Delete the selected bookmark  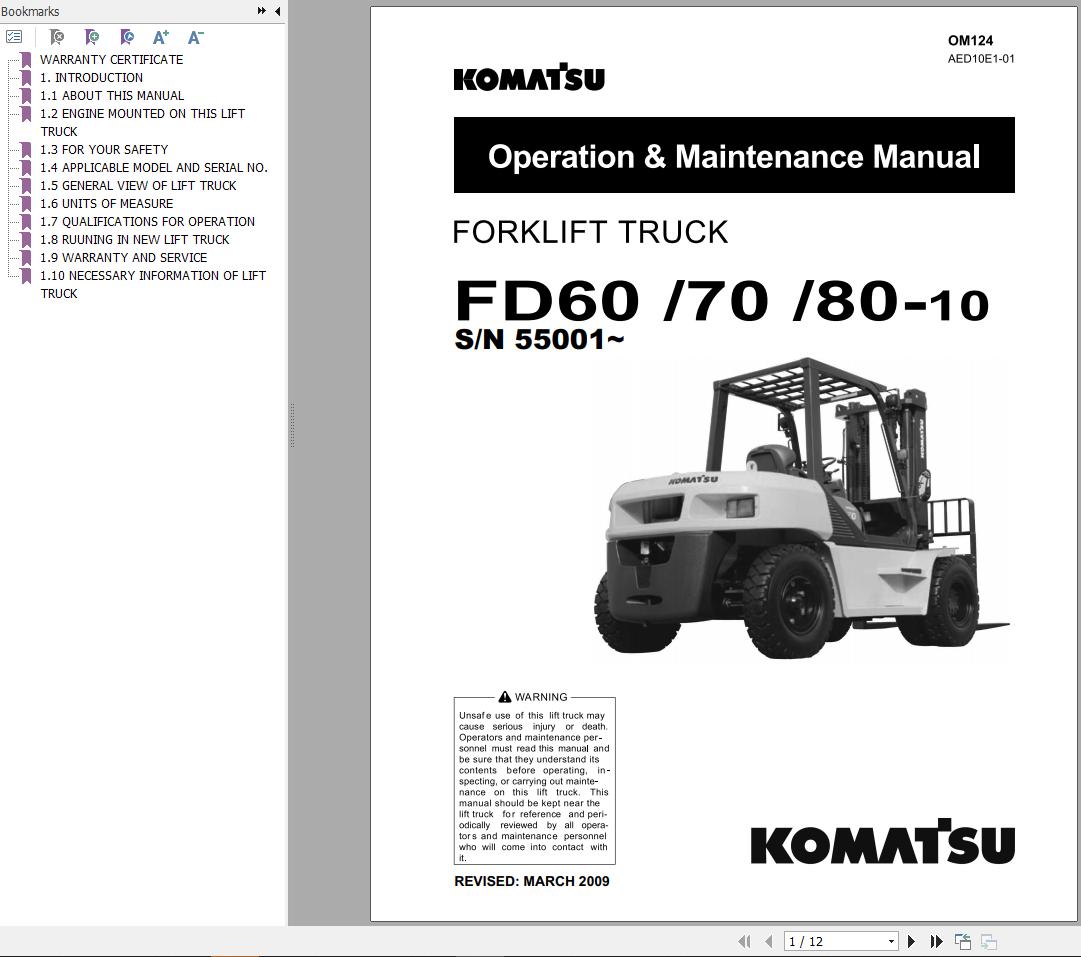[56, 36]
